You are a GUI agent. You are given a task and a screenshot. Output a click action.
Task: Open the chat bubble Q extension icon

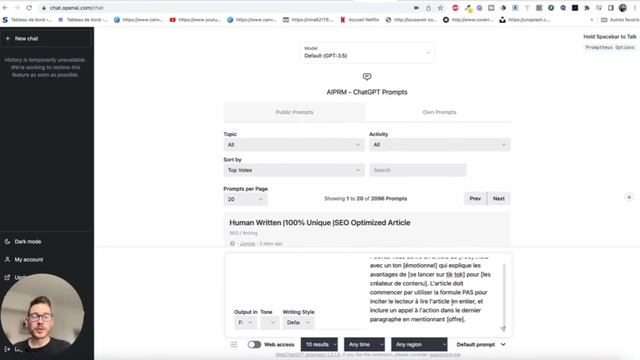[x=563, y=8]
